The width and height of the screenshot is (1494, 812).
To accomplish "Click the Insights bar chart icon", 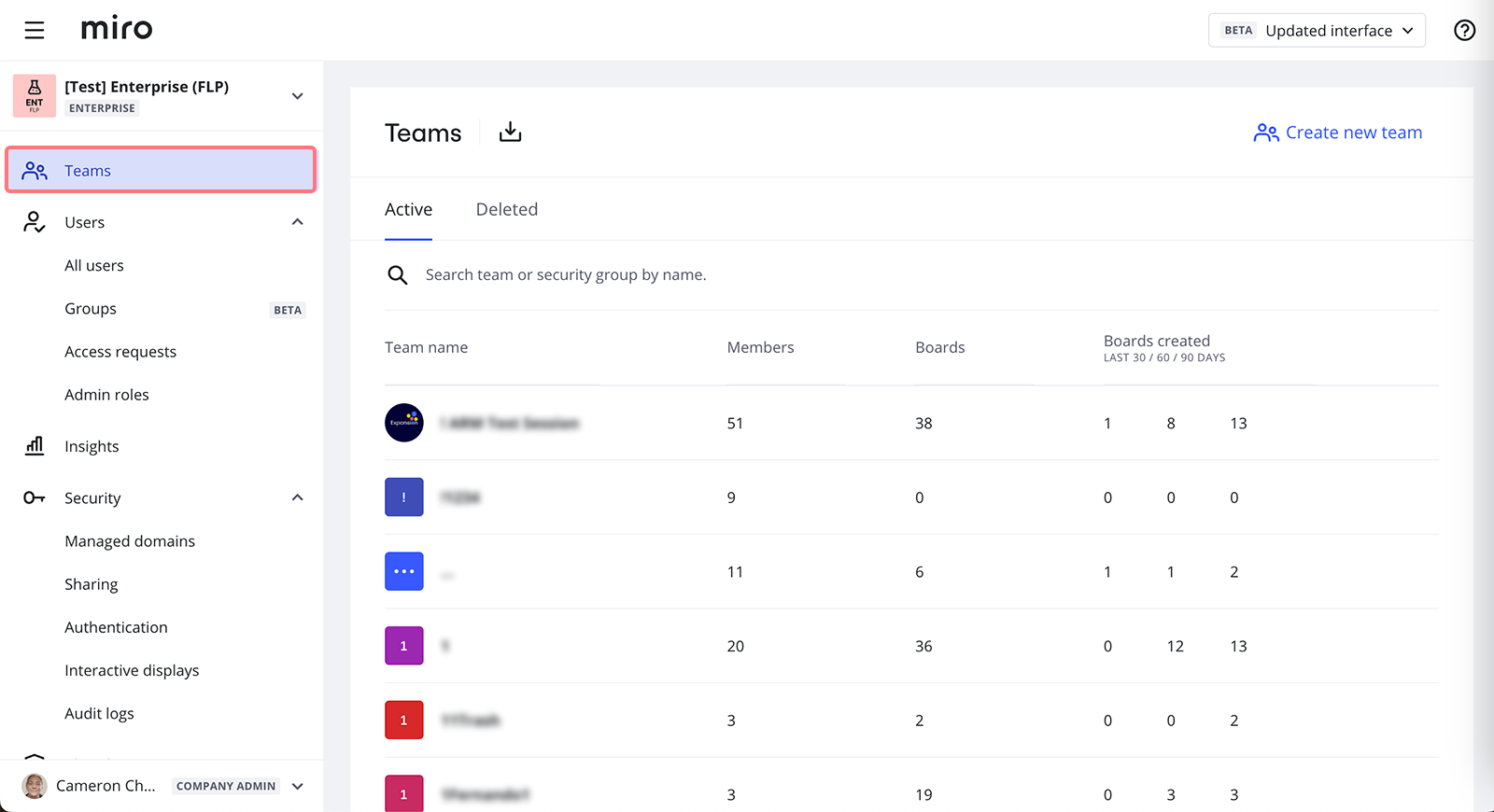I will (35, 446).
